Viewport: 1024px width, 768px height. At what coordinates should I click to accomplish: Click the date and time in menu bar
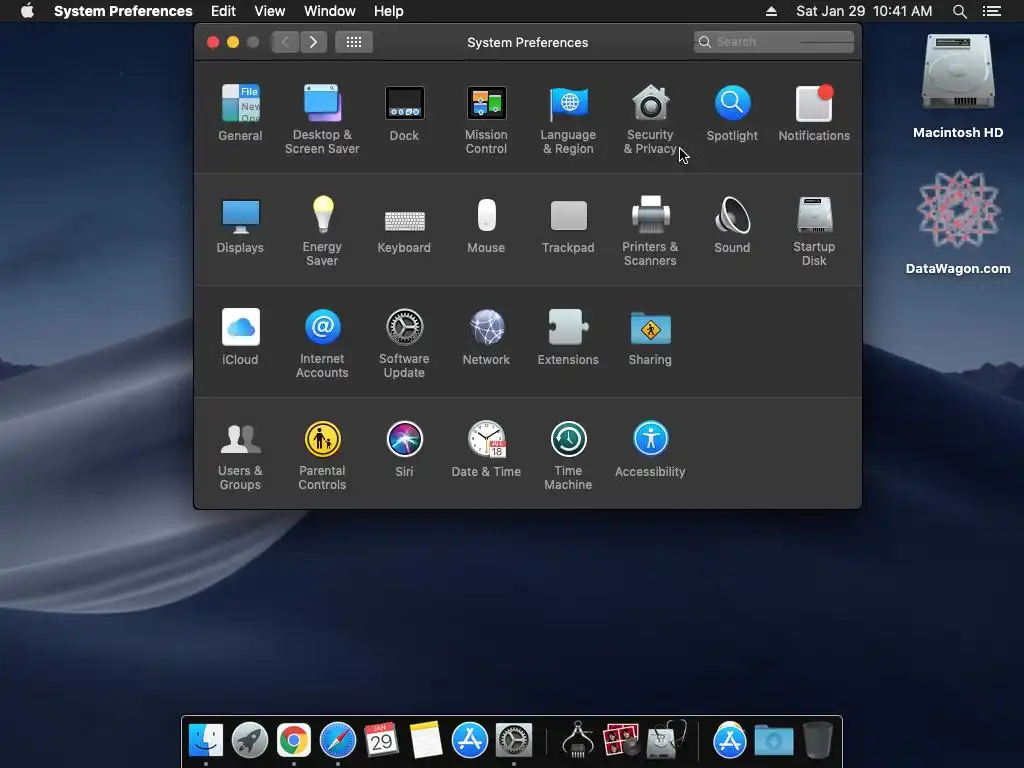pyautogui.click(x=864, y=11)
